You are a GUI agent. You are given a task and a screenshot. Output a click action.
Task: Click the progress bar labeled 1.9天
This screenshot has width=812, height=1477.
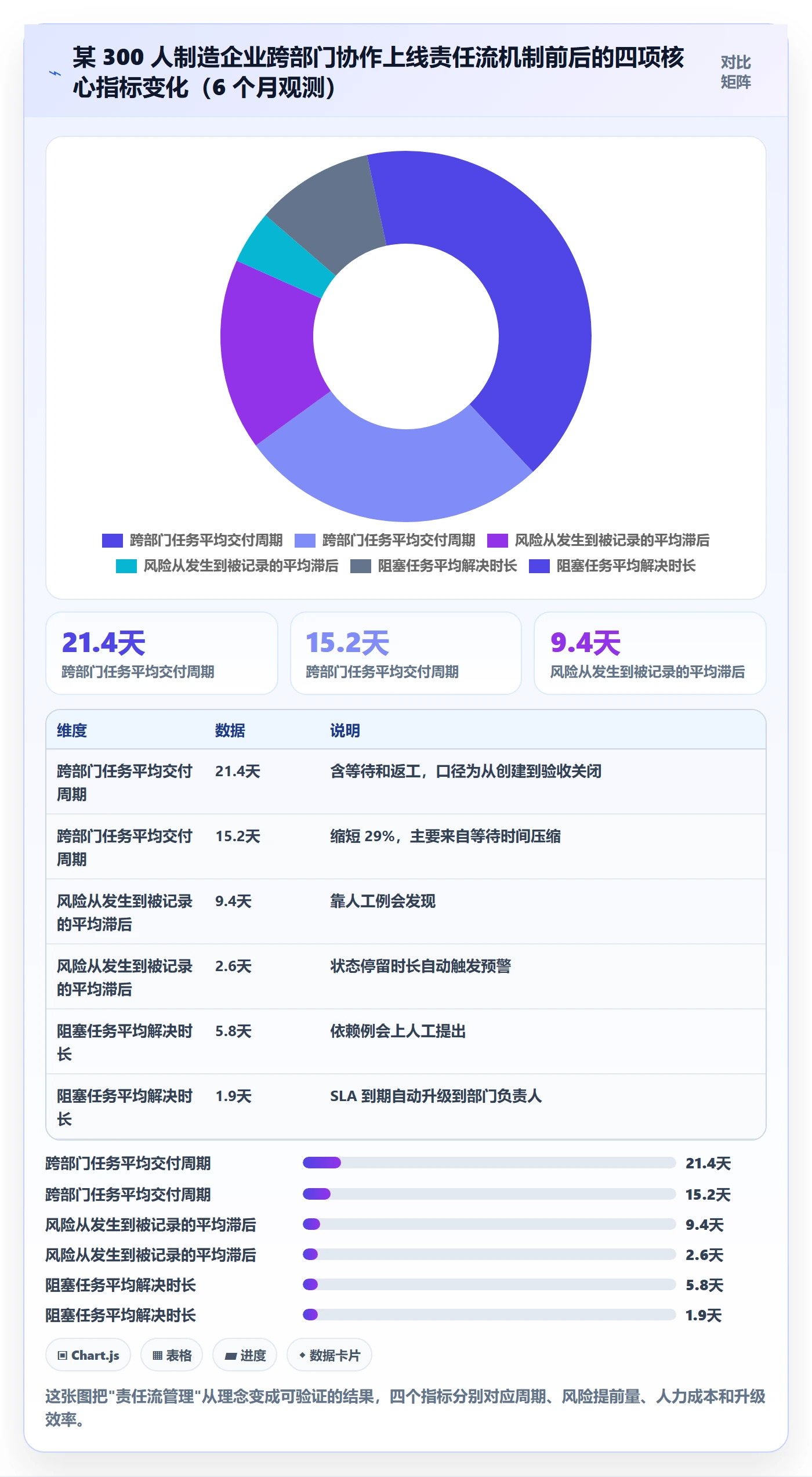coord(489,1315)
